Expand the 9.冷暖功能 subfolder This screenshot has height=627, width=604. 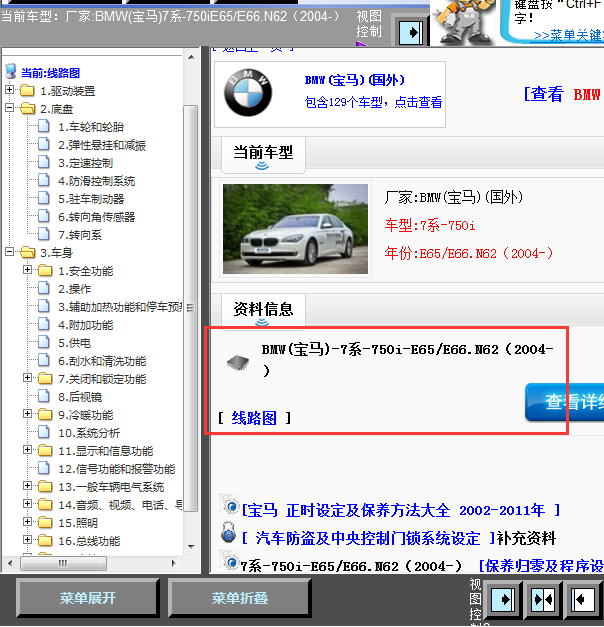(27, 413)
